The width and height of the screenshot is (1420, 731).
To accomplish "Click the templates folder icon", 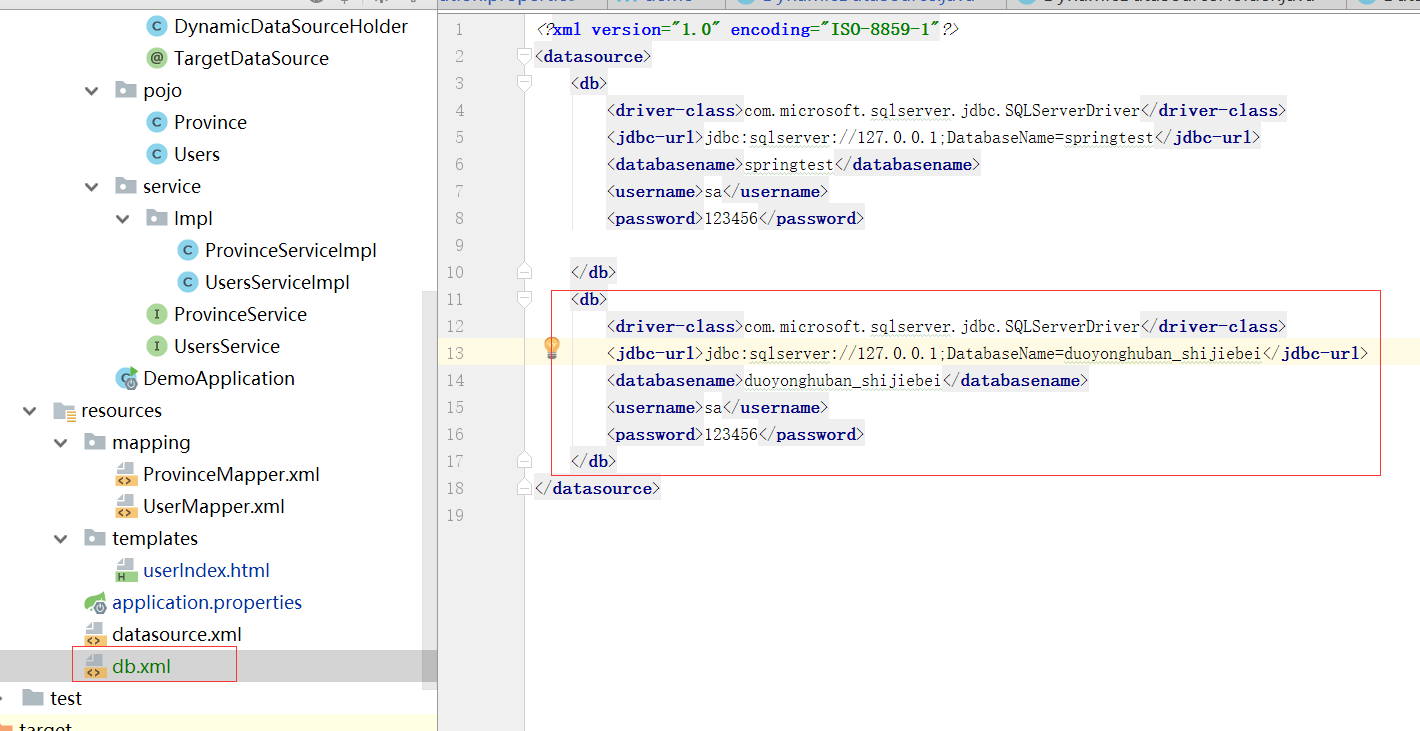I will [94, 538].
